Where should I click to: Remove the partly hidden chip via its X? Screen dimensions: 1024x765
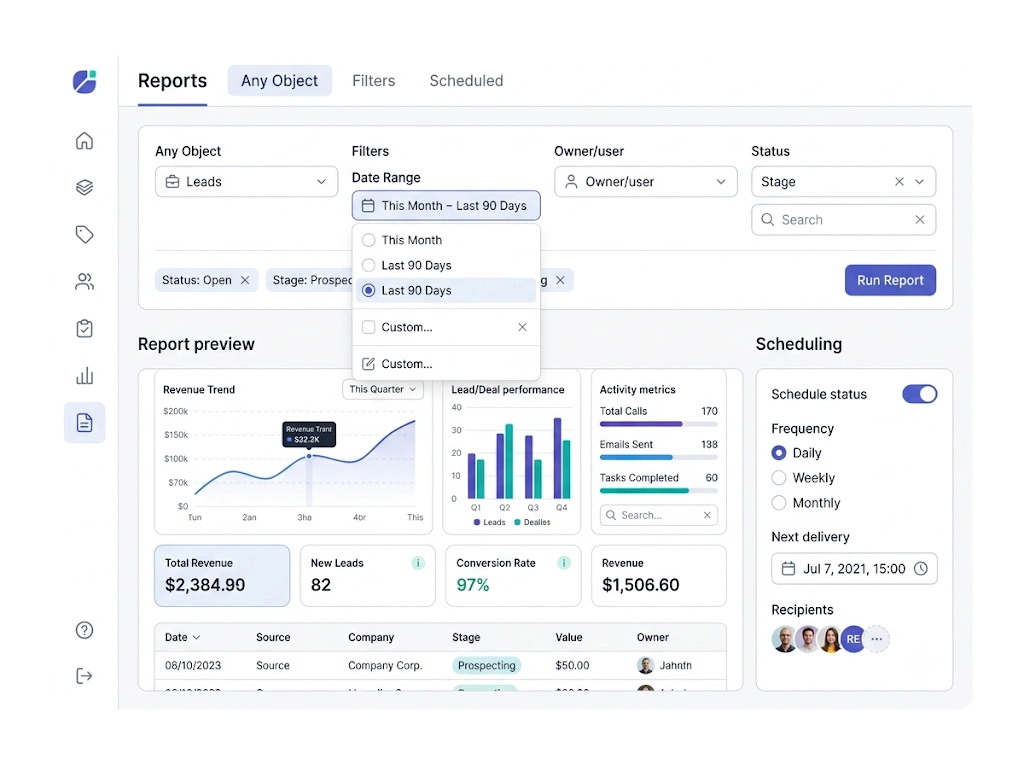[x=560, y=280]
